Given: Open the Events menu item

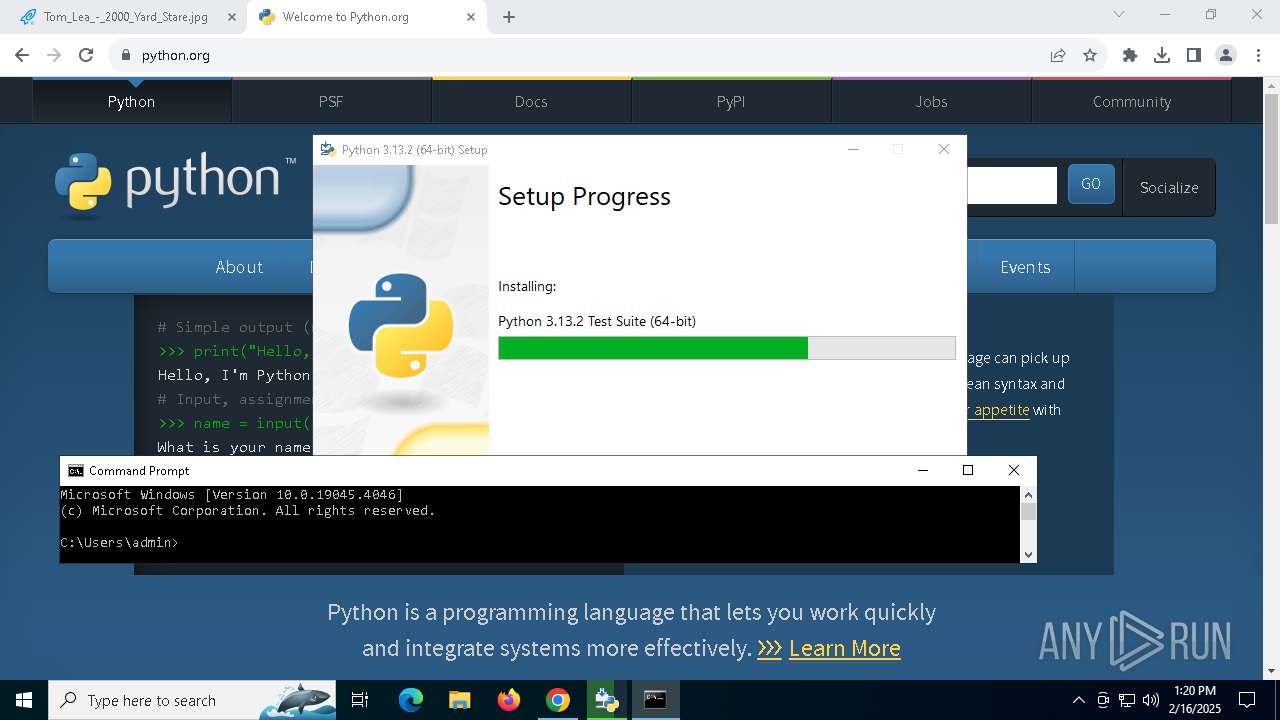Looking at the screenshot, I should (x=1025, y=267).
